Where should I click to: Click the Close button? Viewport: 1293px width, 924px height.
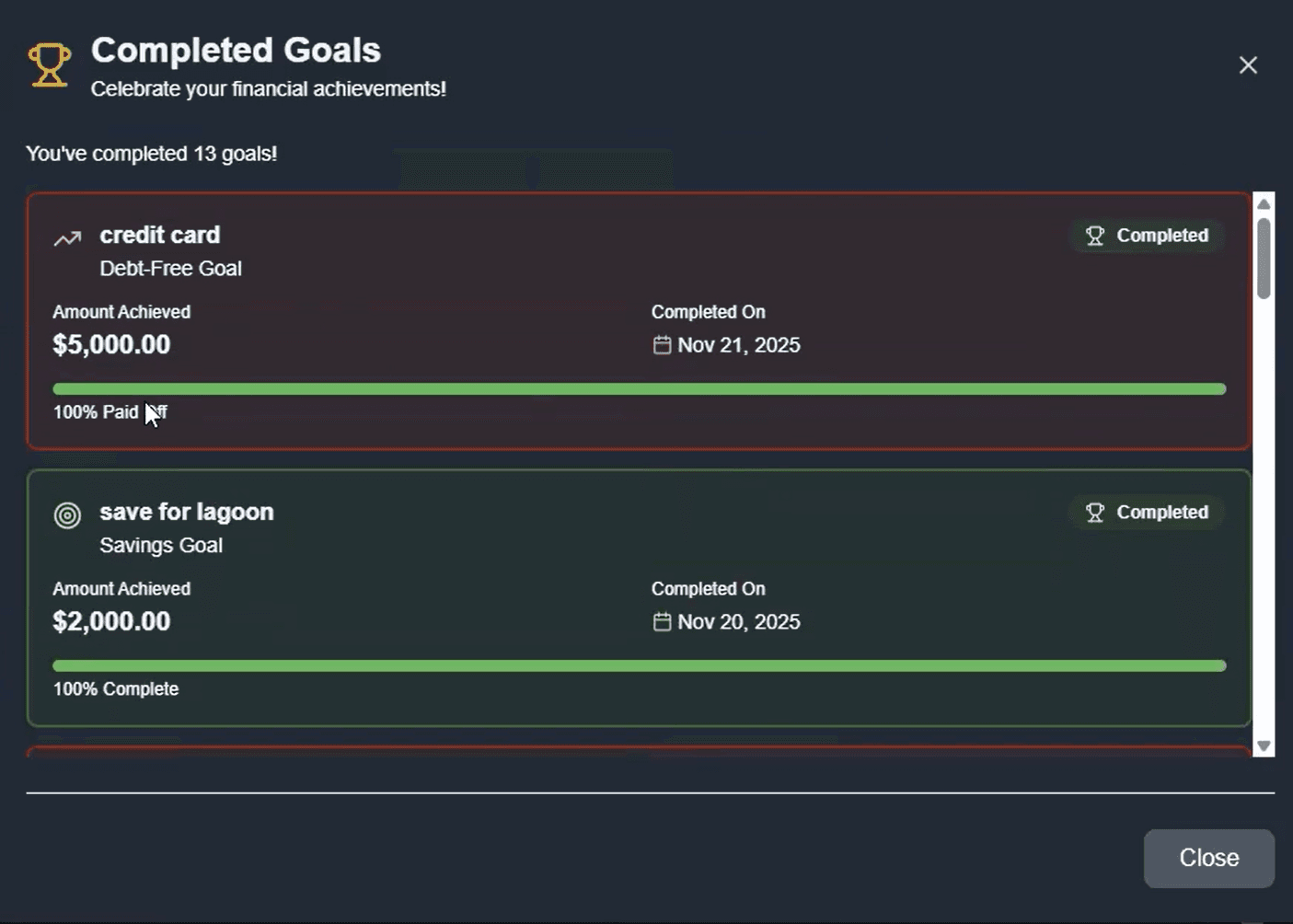tap(1208, 858)
